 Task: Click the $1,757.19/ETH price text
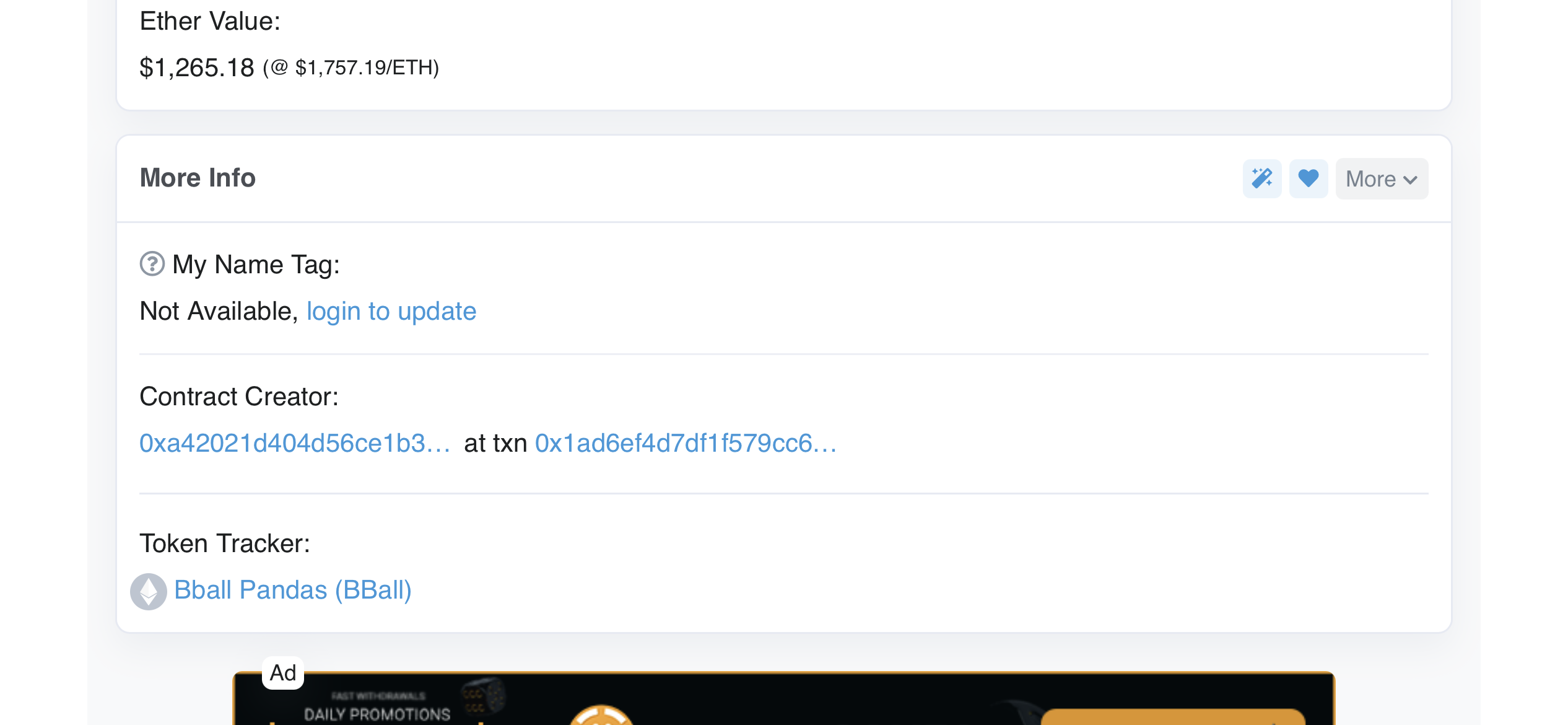(367, 68)
